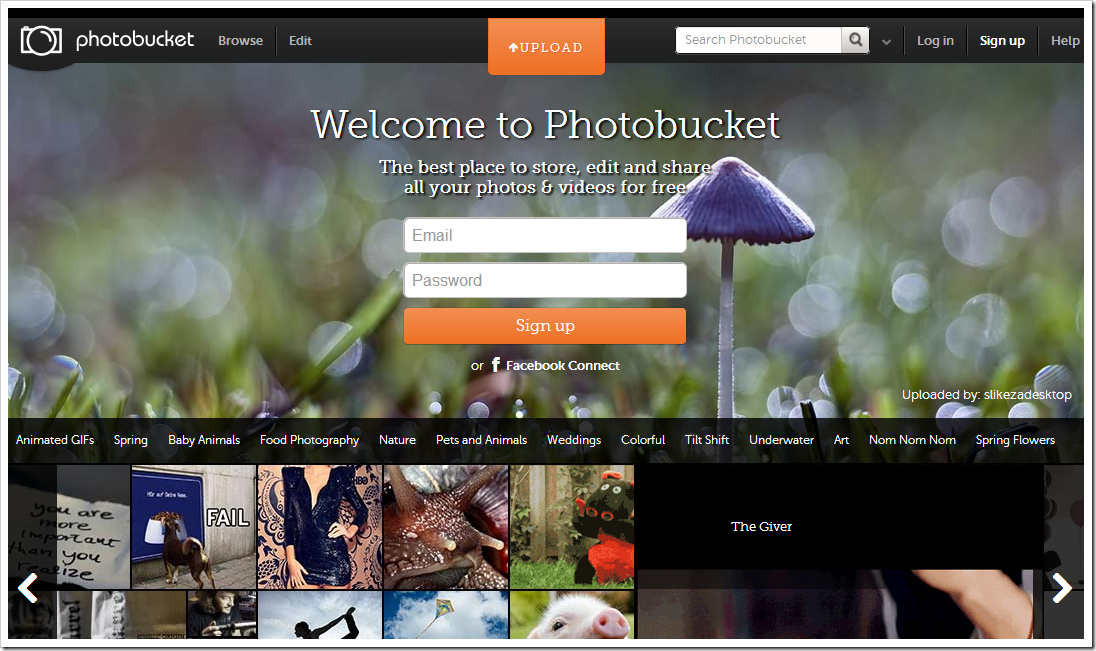The image size is (1096, 651).
Task: Open the Help link
Action: (1065, 41)
